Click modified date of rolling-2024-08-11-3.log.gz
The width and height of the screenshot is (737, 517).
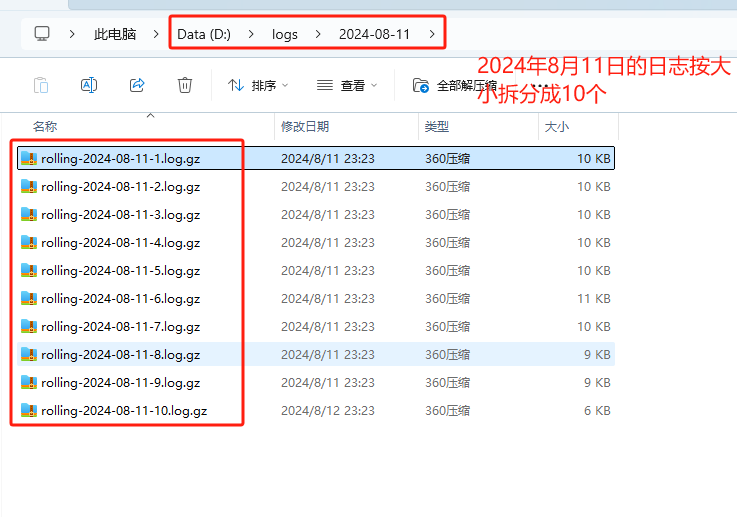click(328, 214)
